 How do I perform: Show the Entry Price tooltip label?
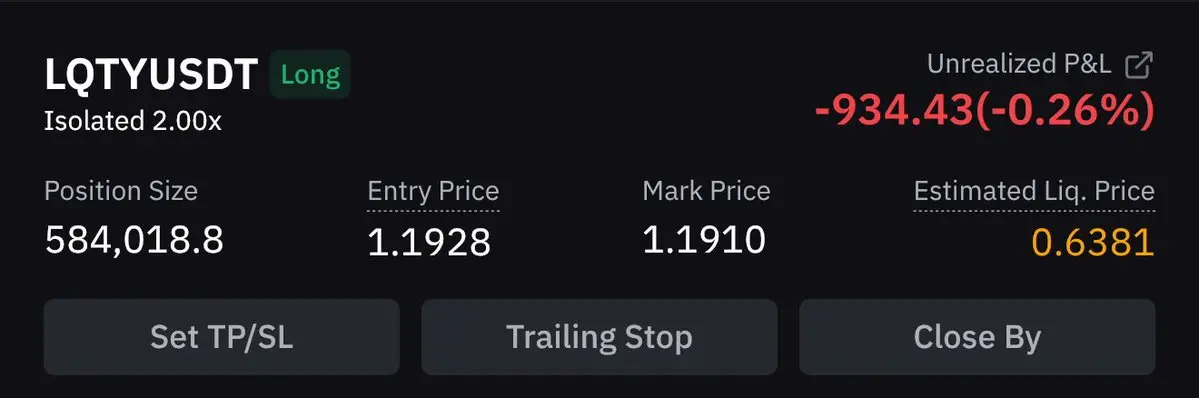coord(434,191)
